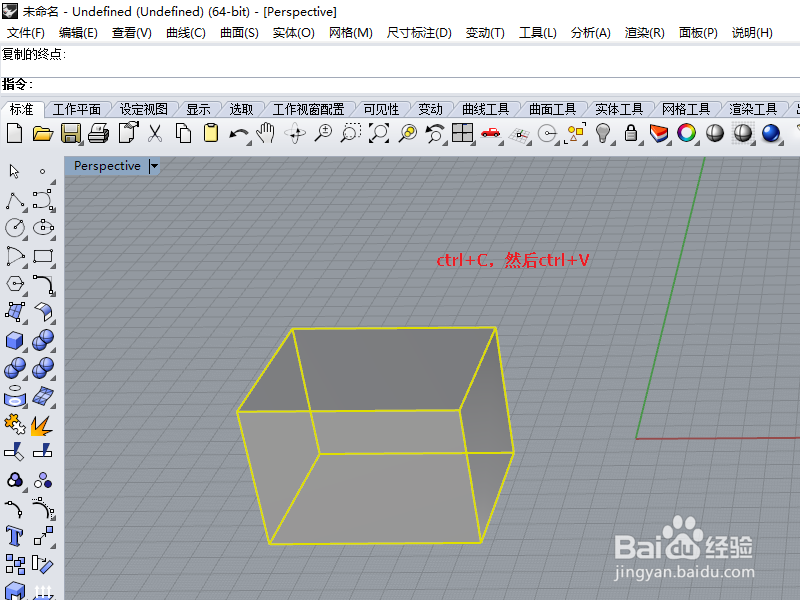
Task: Click the New file icon
Action: click(14, 134)
